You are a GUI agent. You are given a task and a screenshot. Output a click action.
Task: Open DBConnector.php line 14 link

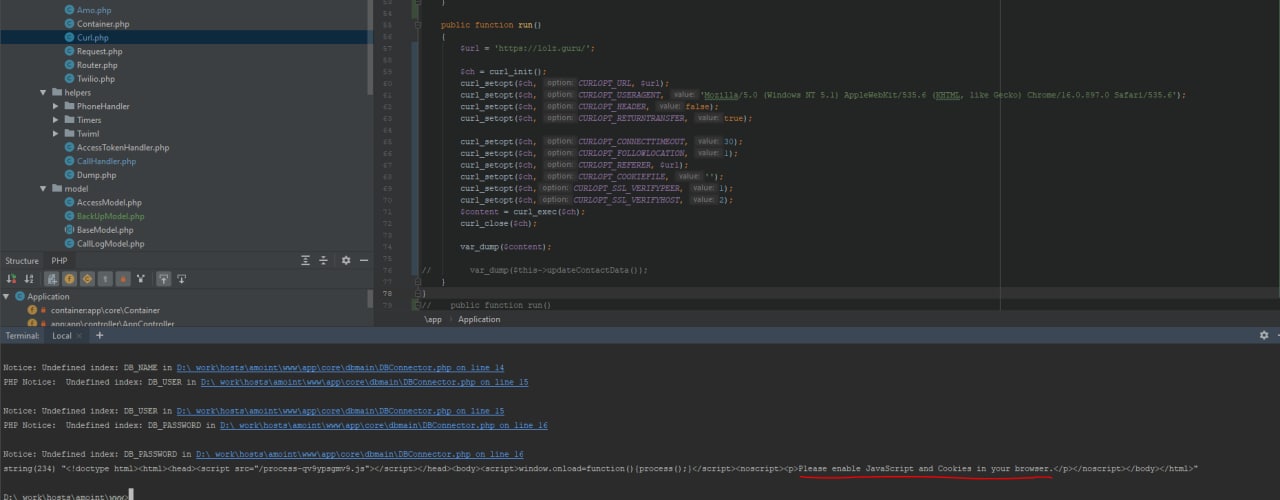point(340,368)
